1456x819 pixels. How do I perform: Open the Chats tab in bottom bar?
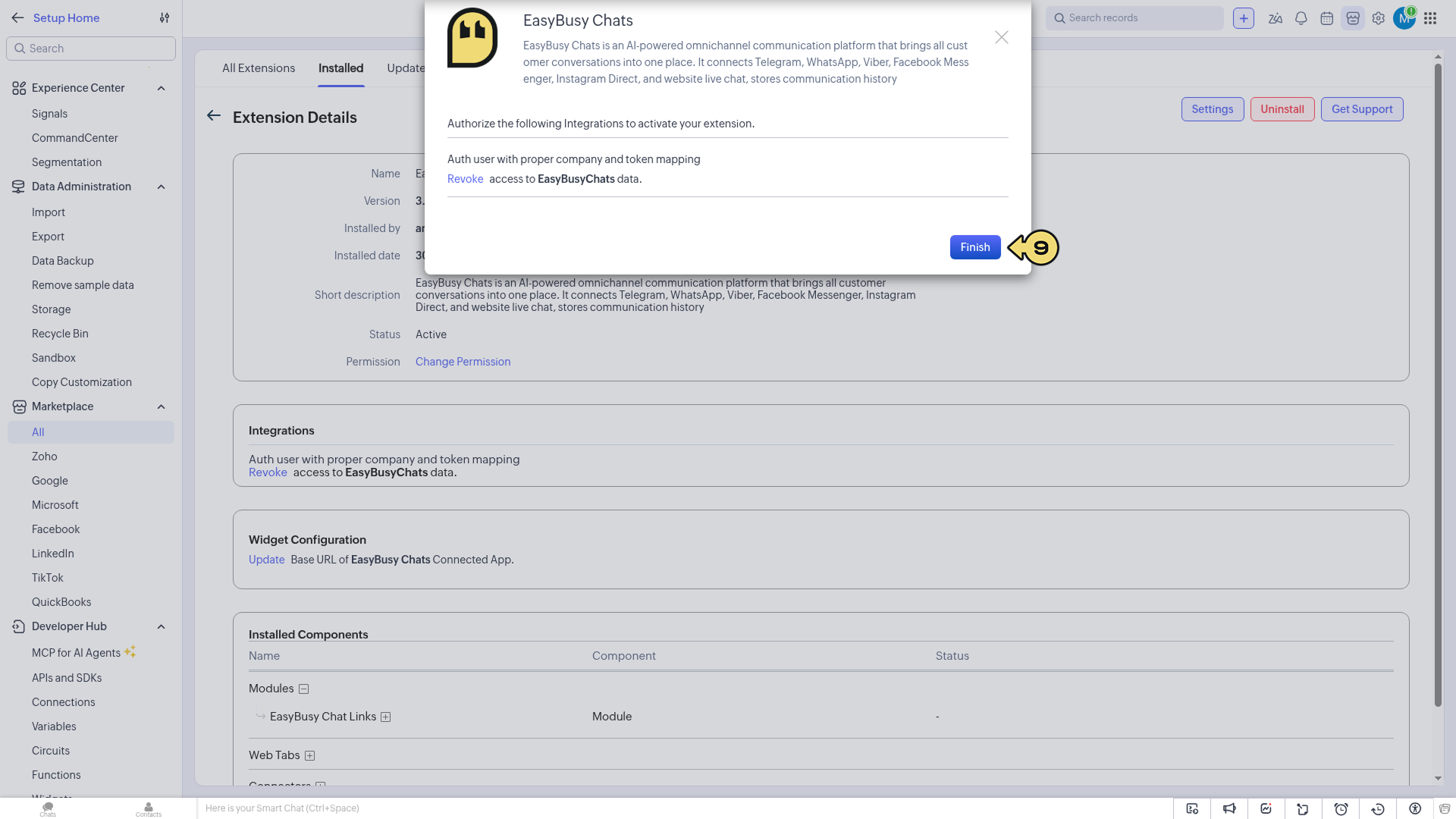[x=48, y=809]
